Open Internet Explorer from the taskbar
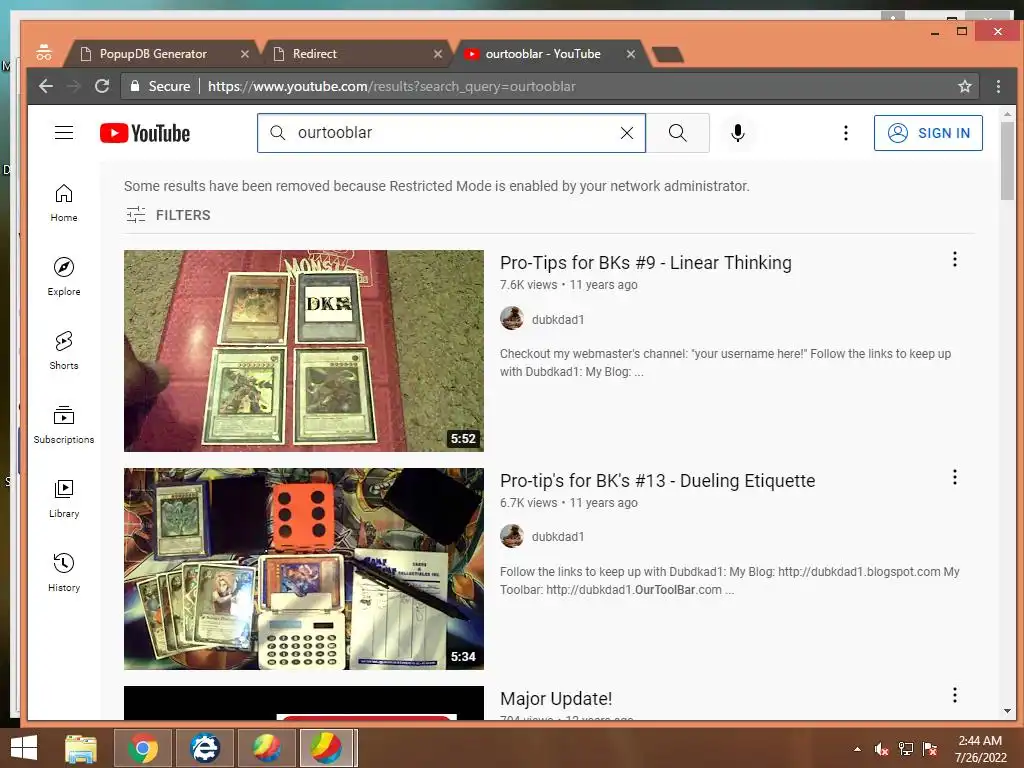 pos(205,748)
